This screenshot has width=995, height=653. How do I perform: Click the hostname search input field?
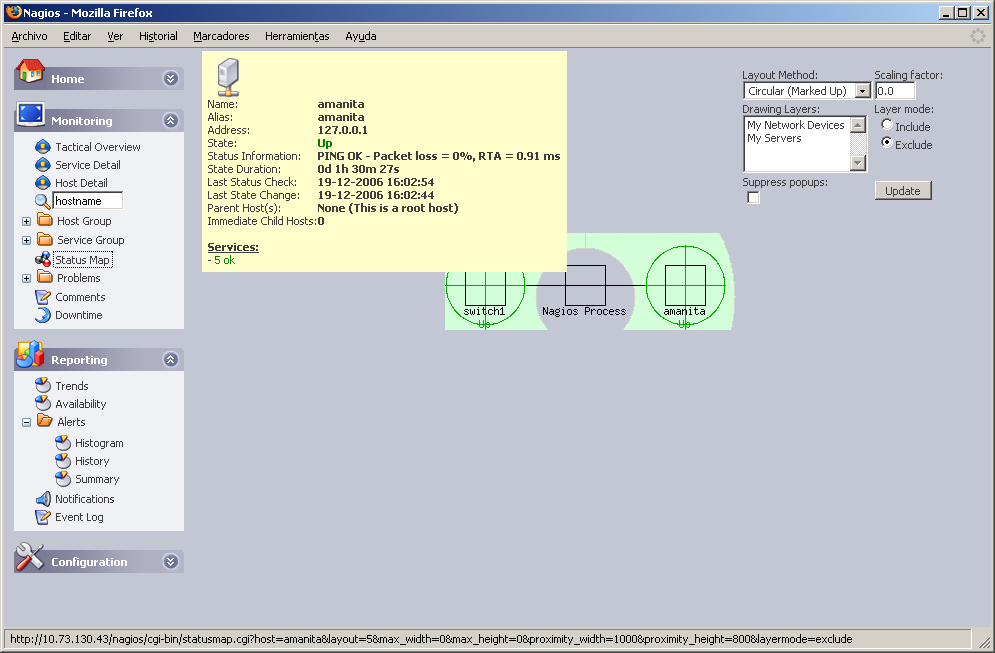tap(88, 201)
